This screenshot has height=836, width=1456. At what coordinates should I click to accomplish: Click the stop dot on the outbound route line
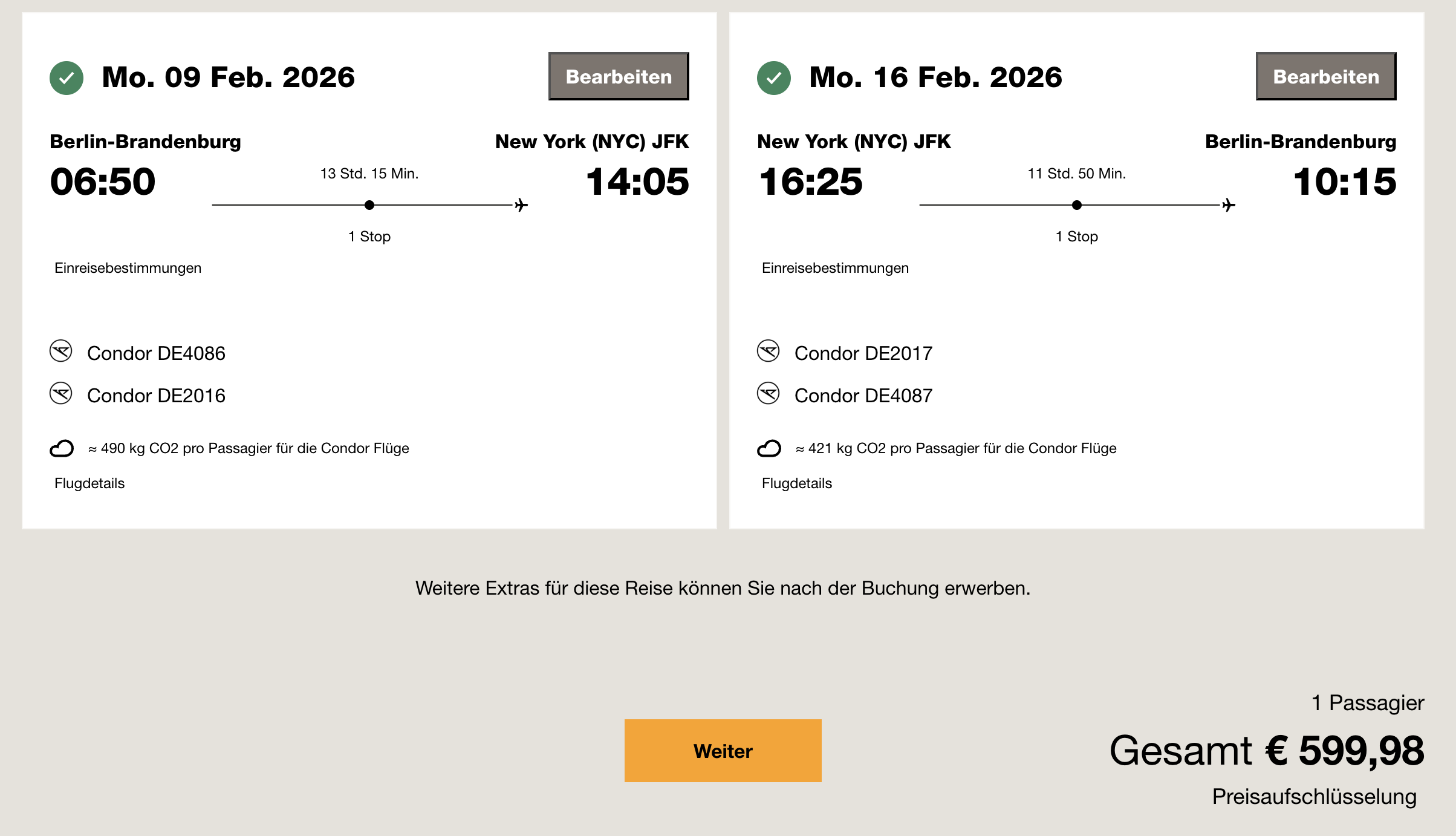[x=369, y=205]
